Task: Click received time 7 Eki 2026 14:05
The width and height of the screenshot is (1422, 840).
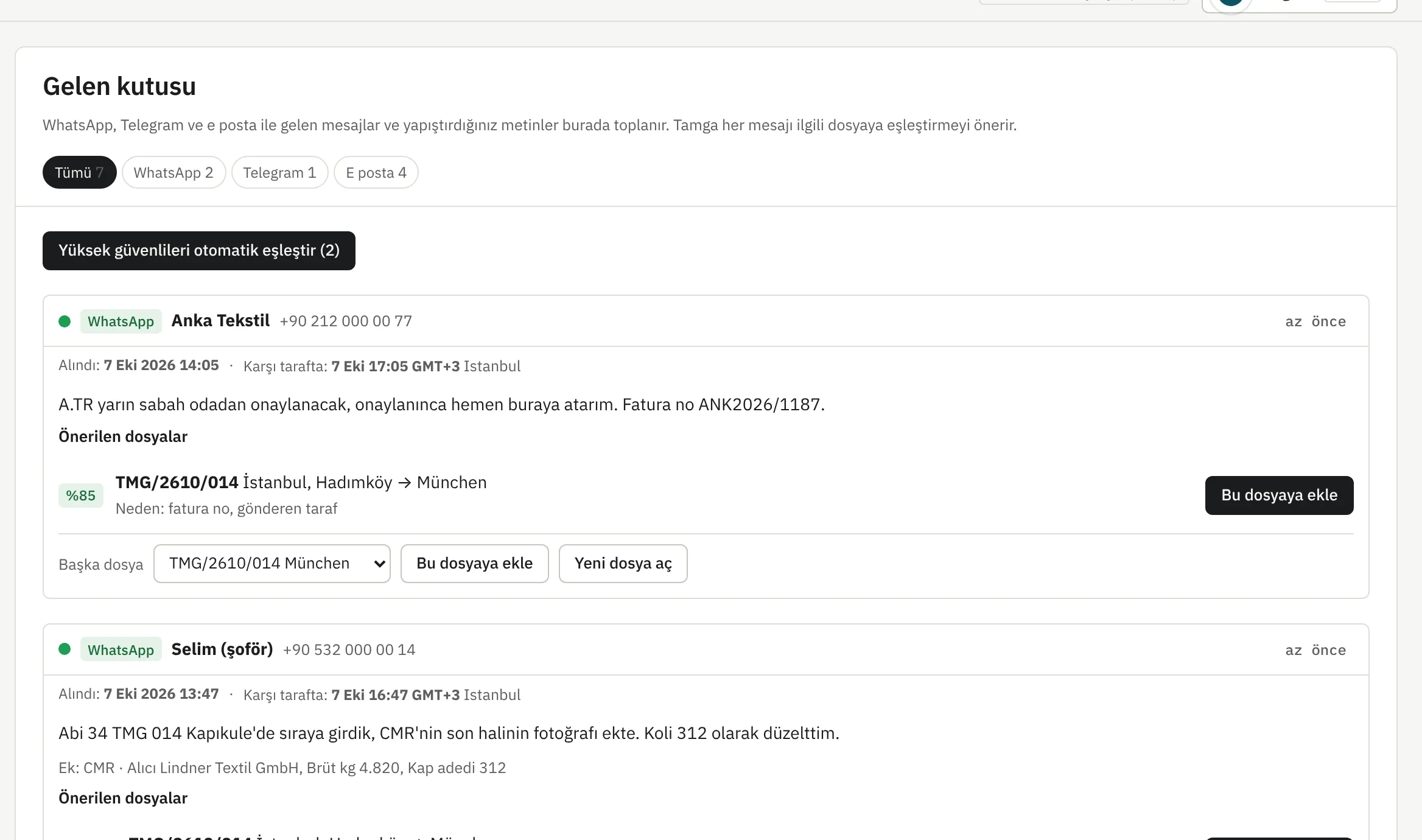Action: 161,365
